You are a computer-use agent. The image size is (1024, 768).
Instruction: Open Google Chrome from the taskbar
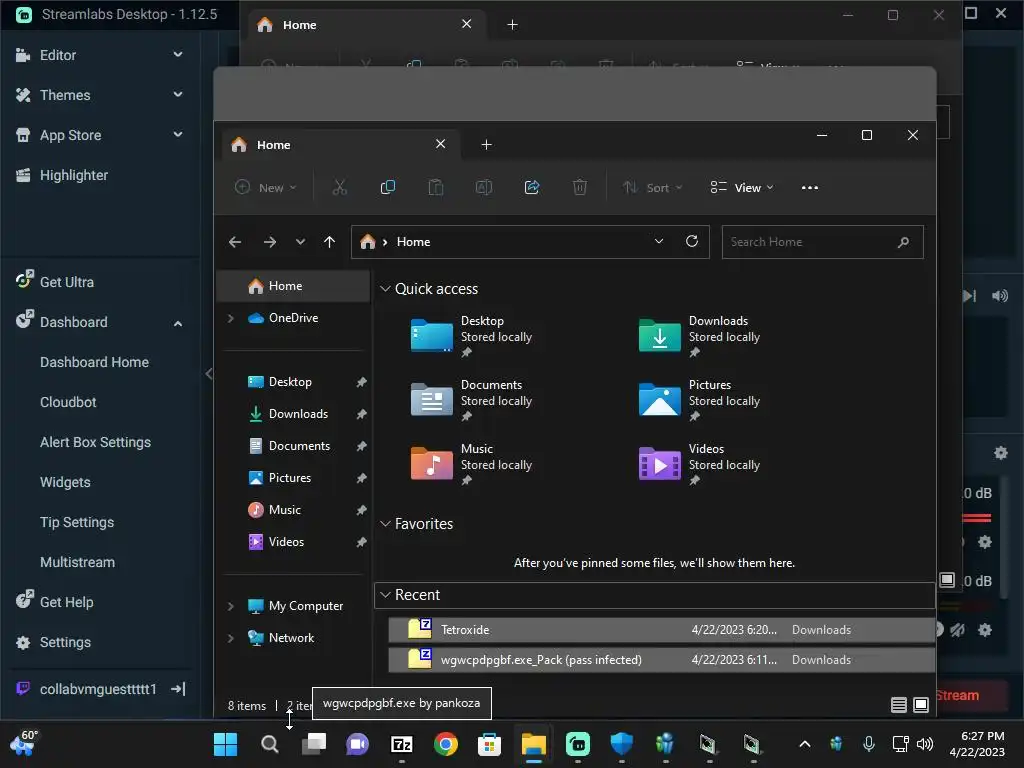point(445,744)
